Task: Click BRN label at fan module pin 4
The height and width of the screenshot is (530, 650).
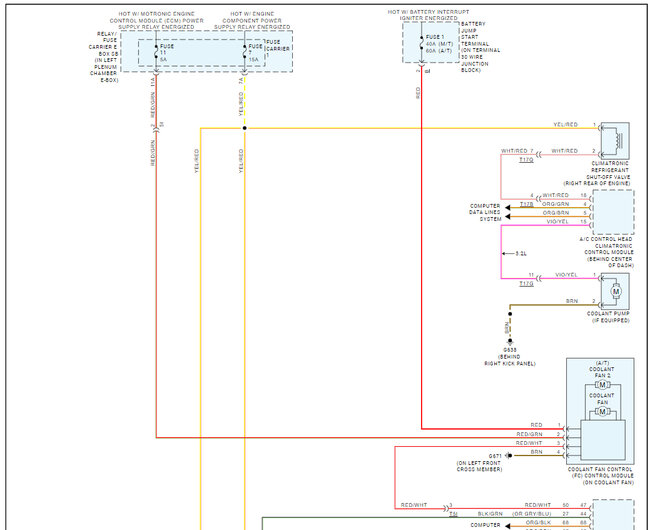Action: tap(536, 452)
